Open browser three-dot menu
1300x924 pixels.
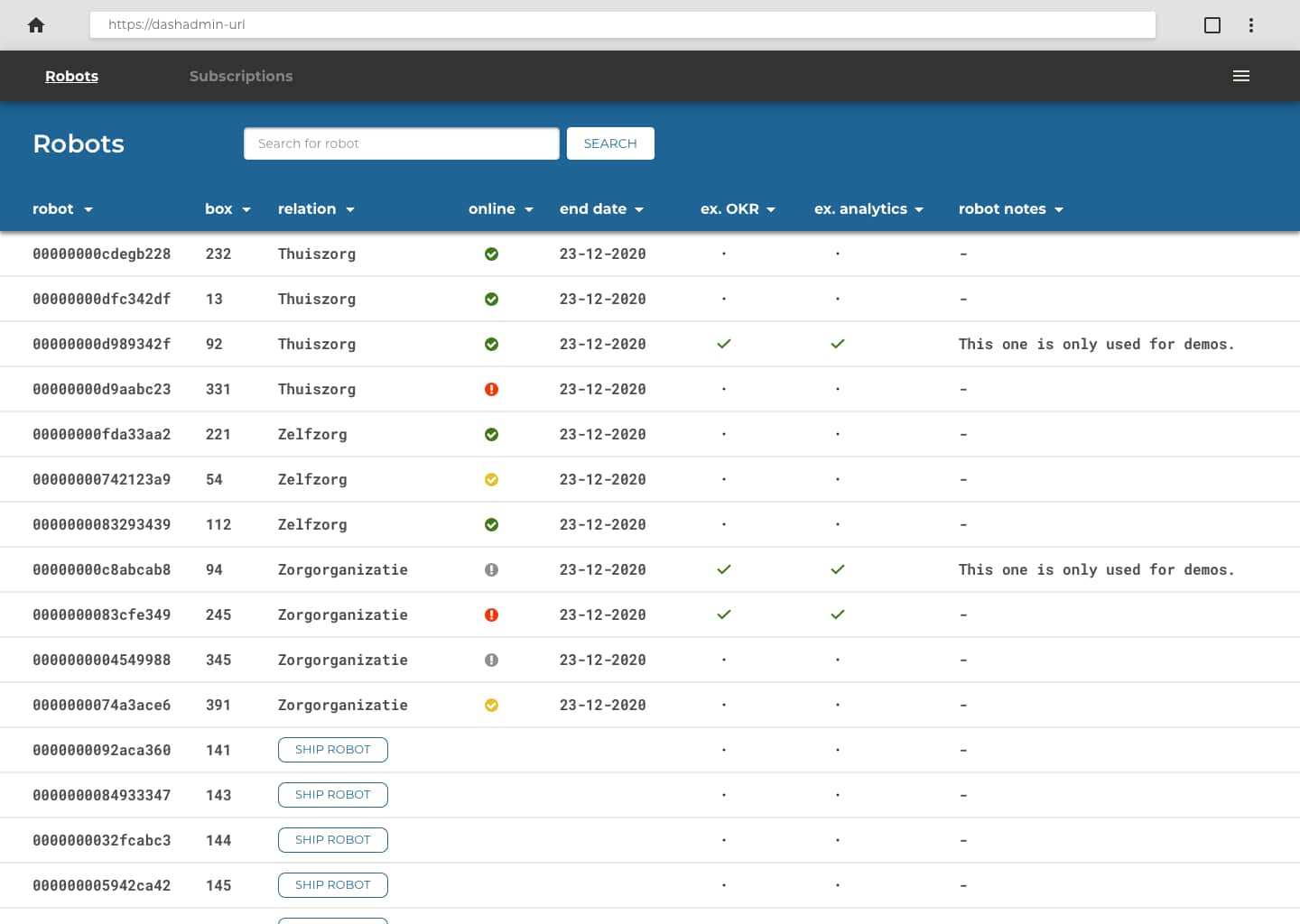(1251, 25)
